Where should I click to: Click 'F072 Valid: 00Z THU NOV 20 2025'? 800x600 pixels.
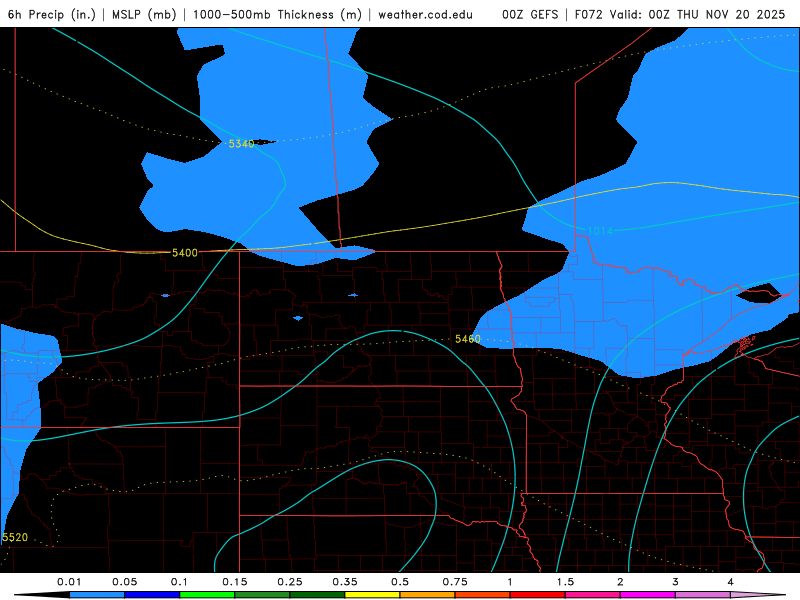680,14
